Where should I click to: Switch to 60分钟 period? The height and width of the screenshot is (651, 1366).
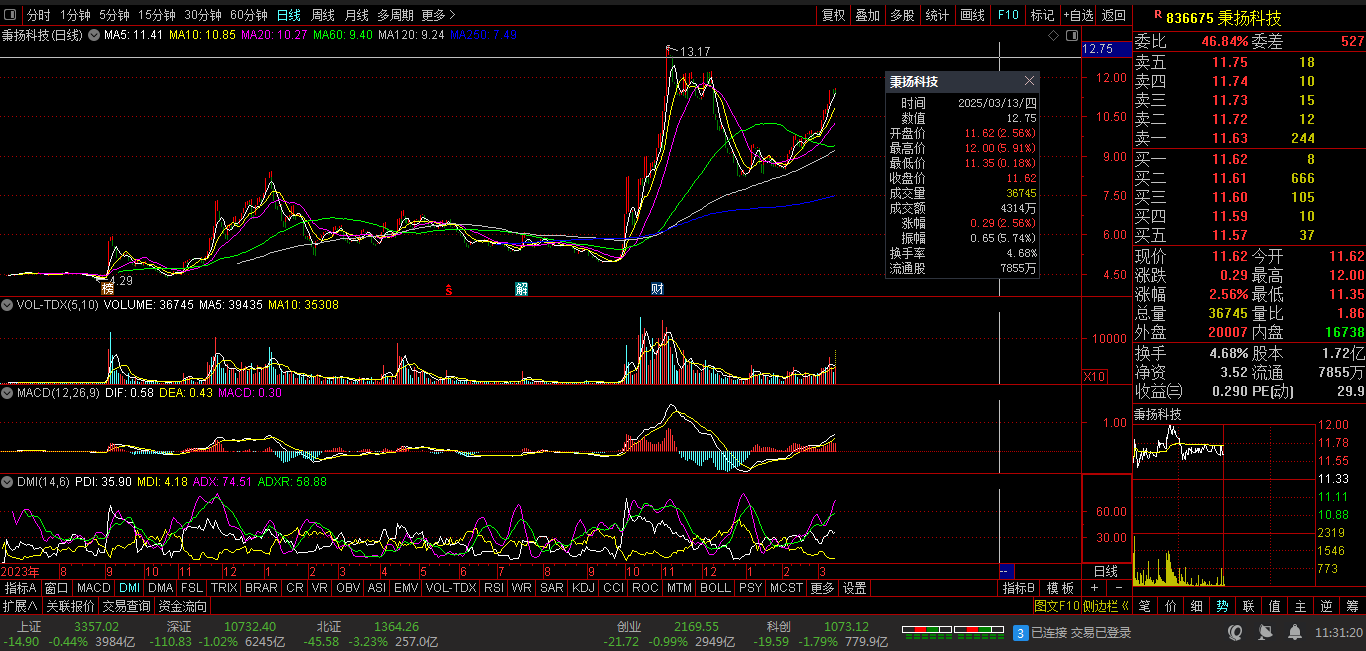pos(248,15)
